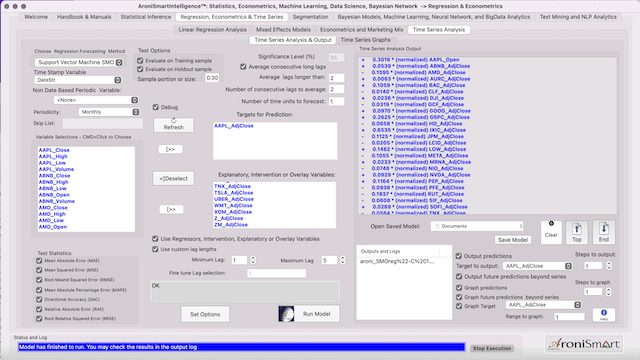Click Number of time units to forecast field
The height and width of the screenshot is (360, 640).
click(336, 101)
